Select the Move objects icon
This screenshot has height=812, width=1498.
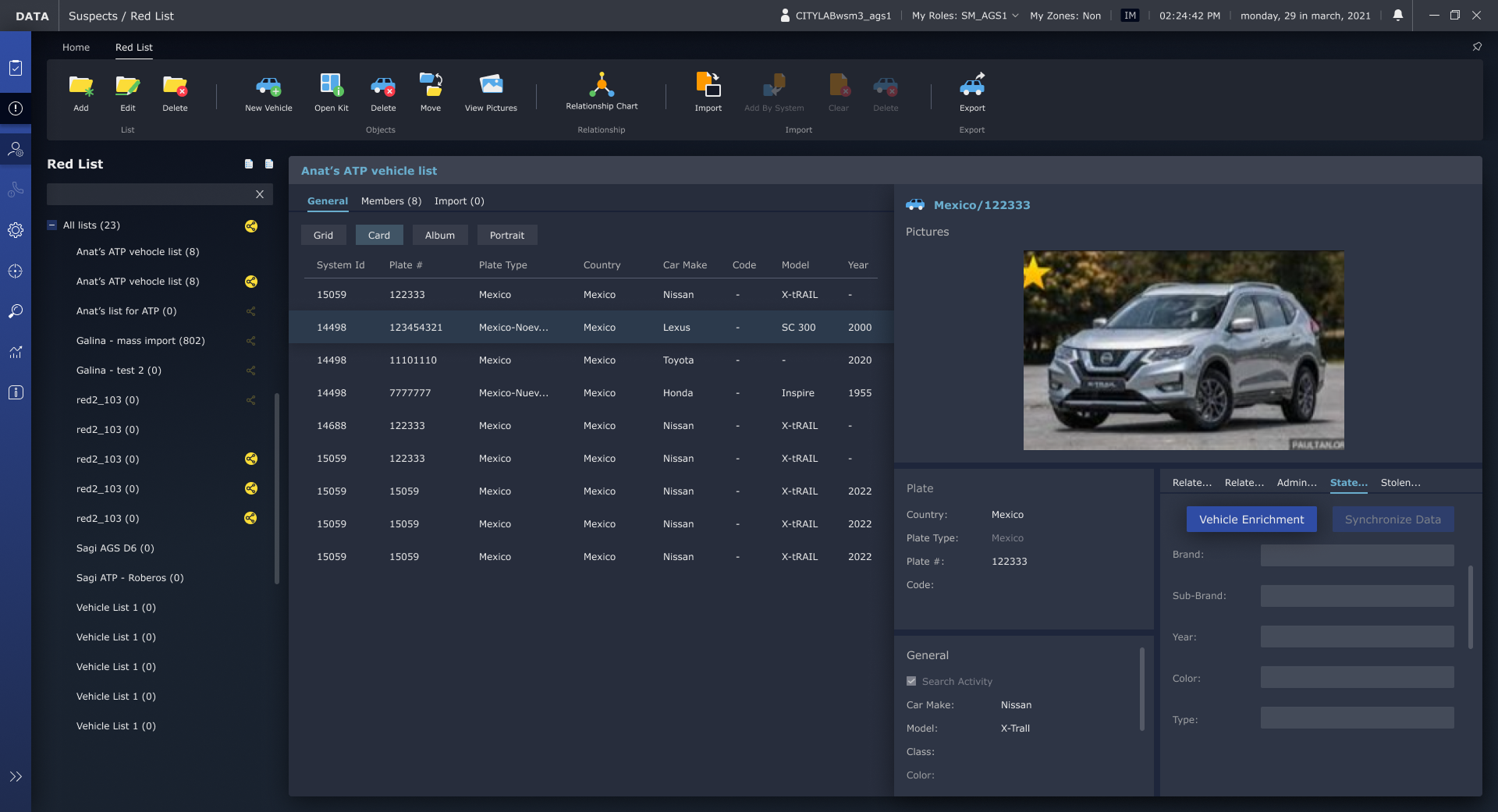click(431, 86)
